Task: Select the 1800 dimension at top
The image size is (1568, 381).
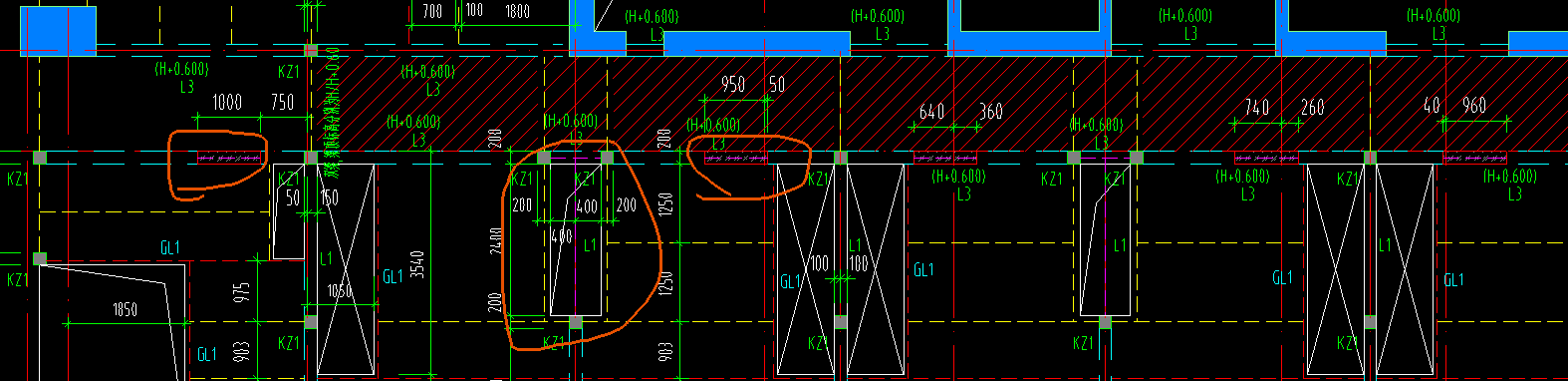Action: tap(517, 11)
